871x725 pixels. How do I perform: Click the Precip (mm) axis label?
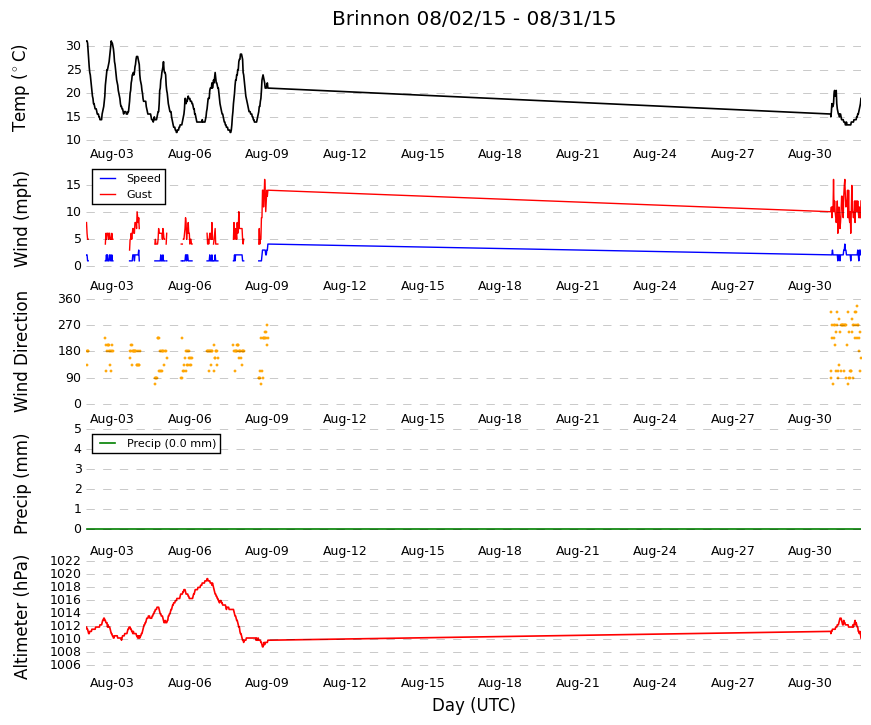click(19, 484)
